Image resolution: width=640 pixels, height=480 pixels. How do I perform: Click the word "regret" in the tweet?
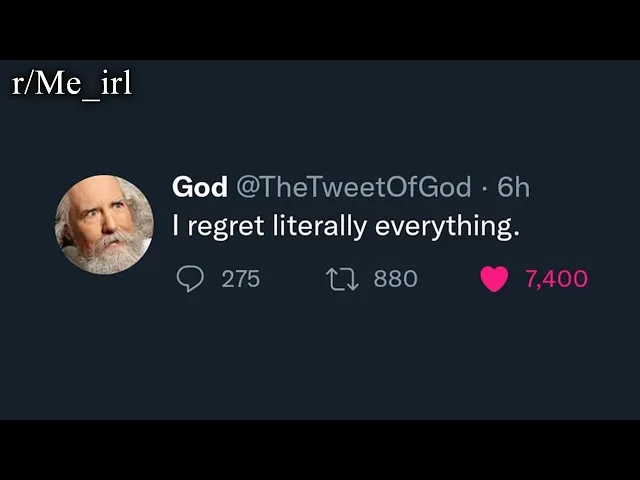pos(226,227)
